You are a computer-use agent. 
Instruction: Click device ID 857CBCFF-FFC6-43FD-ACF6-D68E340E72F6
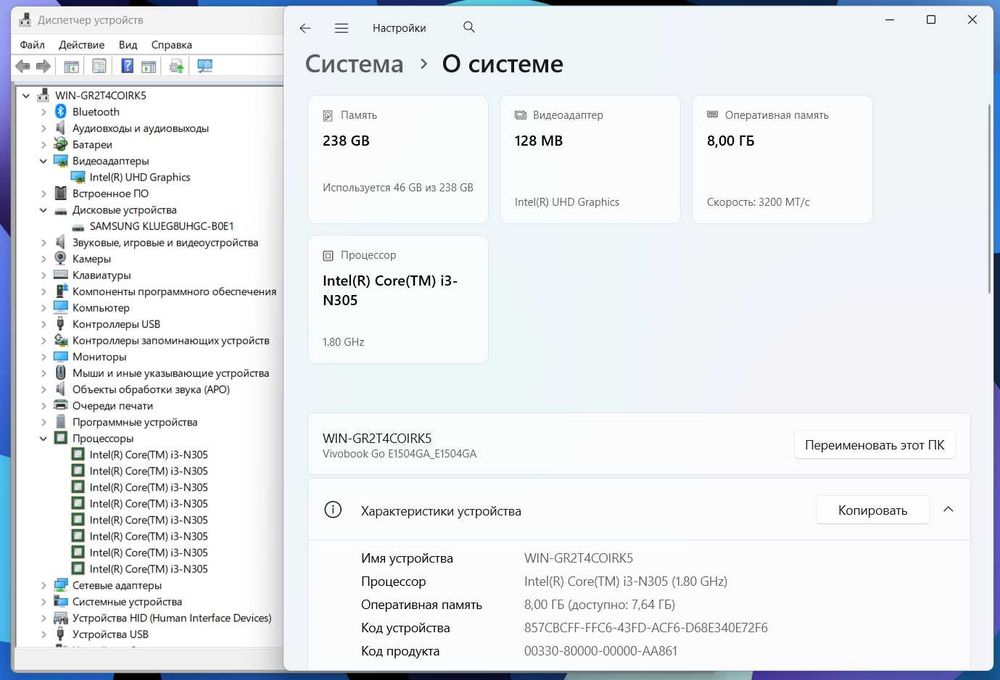point(645,628)
